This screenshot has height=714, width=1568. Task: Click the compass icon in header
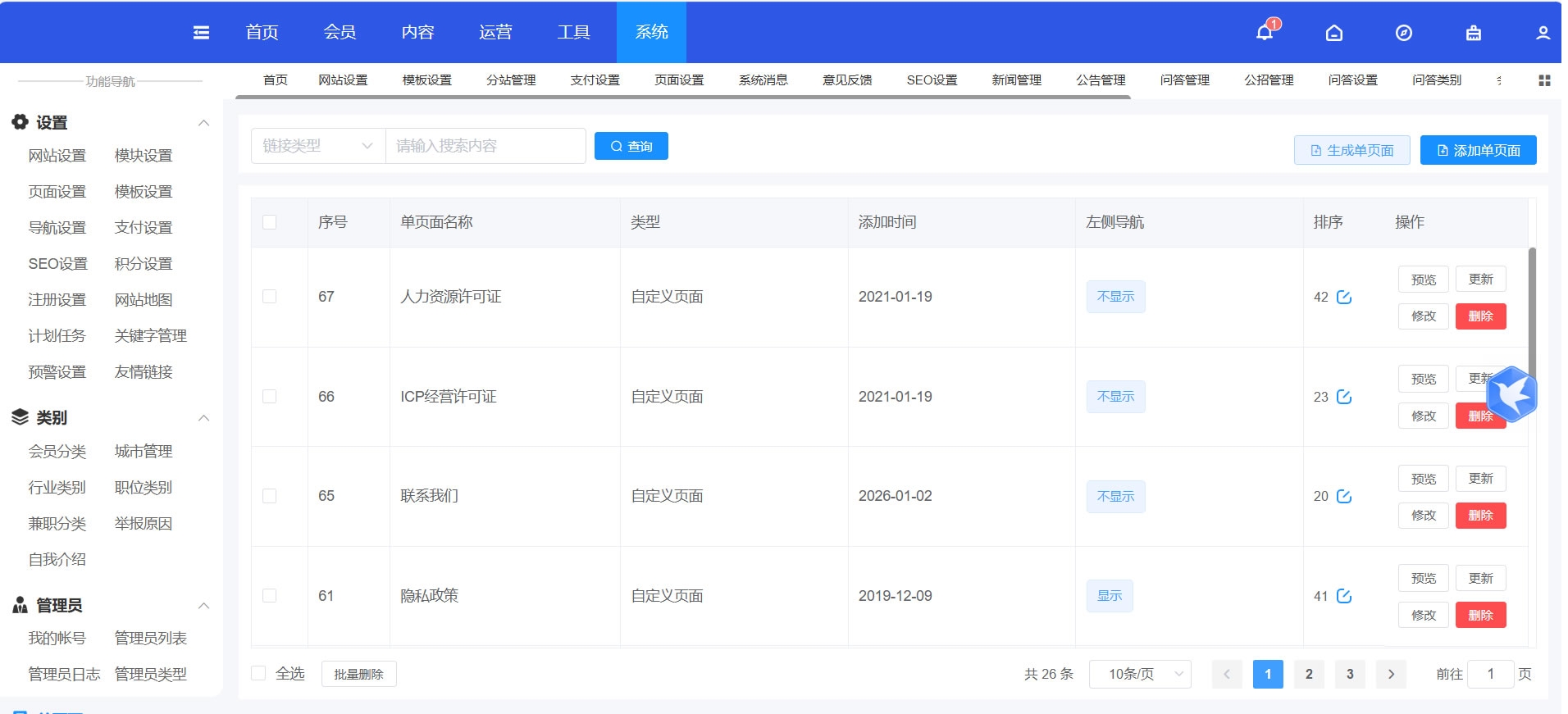[x=1404, y=33]
